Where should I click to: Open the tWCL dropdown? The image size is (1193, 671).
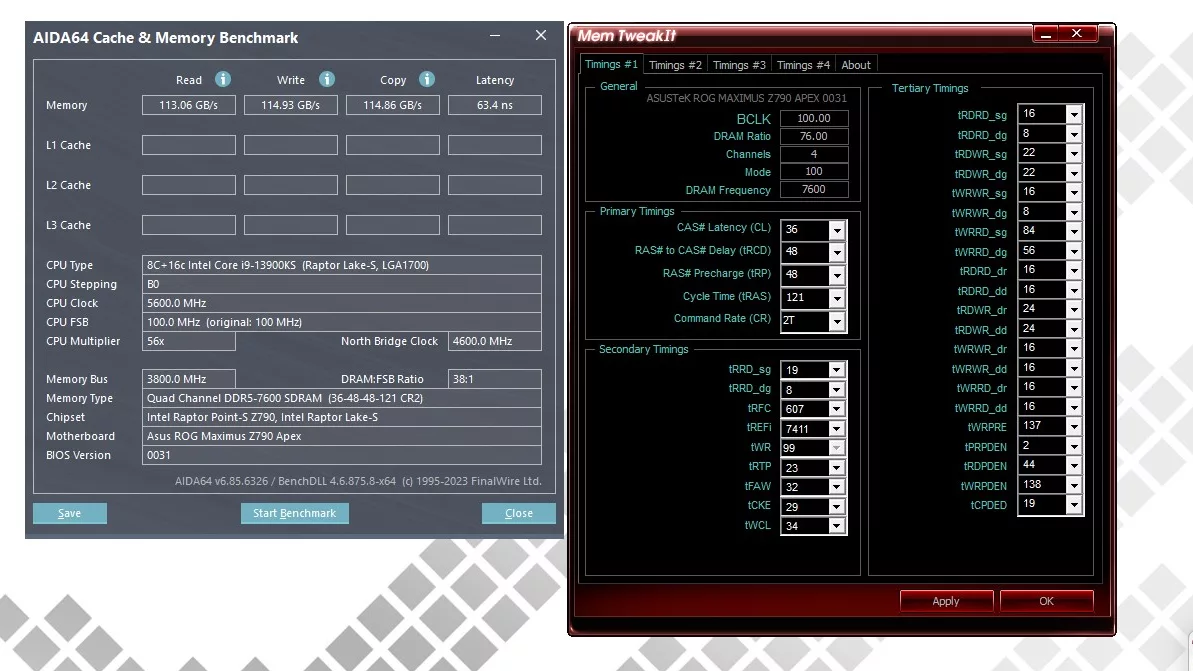(836, 526)
